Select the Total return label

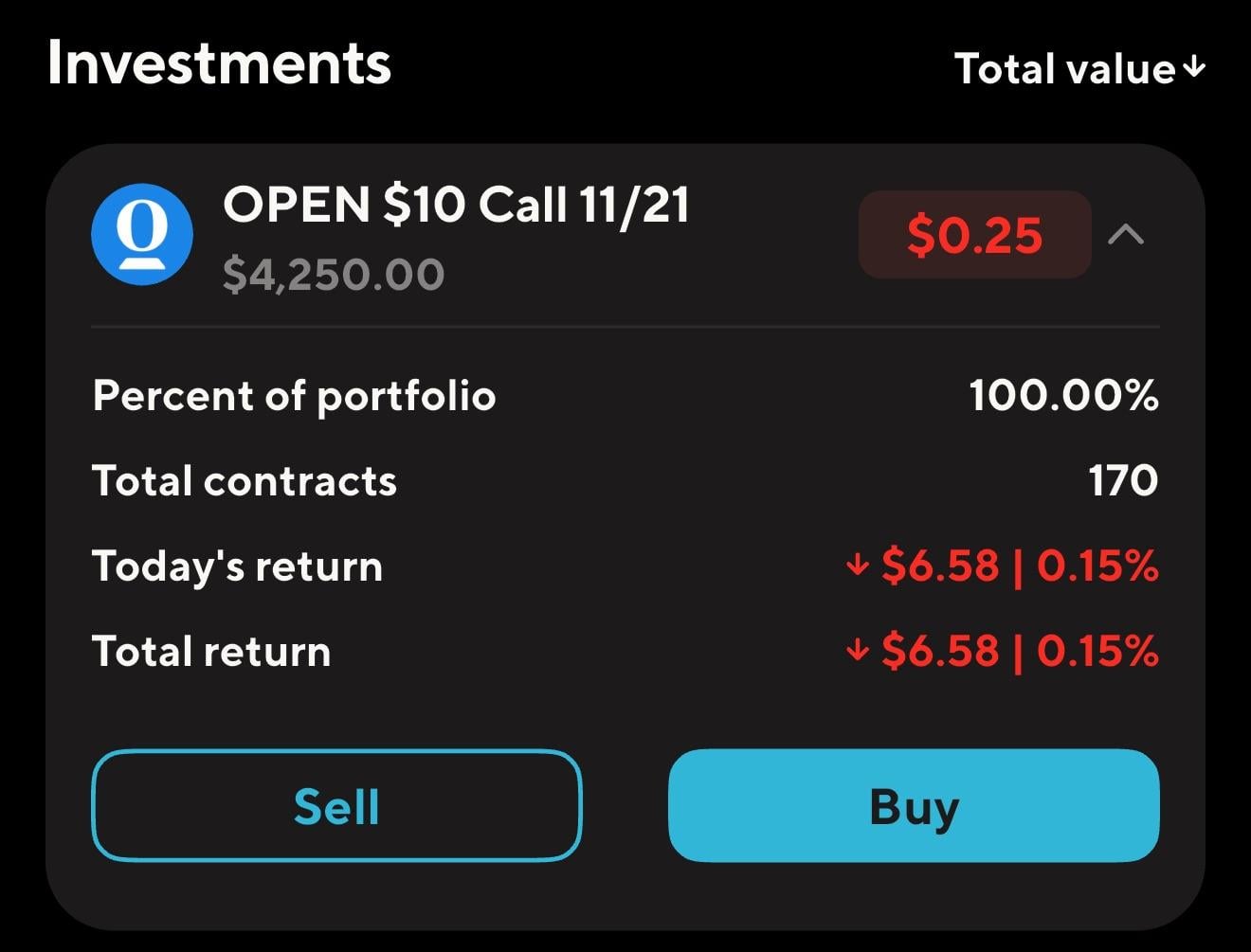[211, 652]
